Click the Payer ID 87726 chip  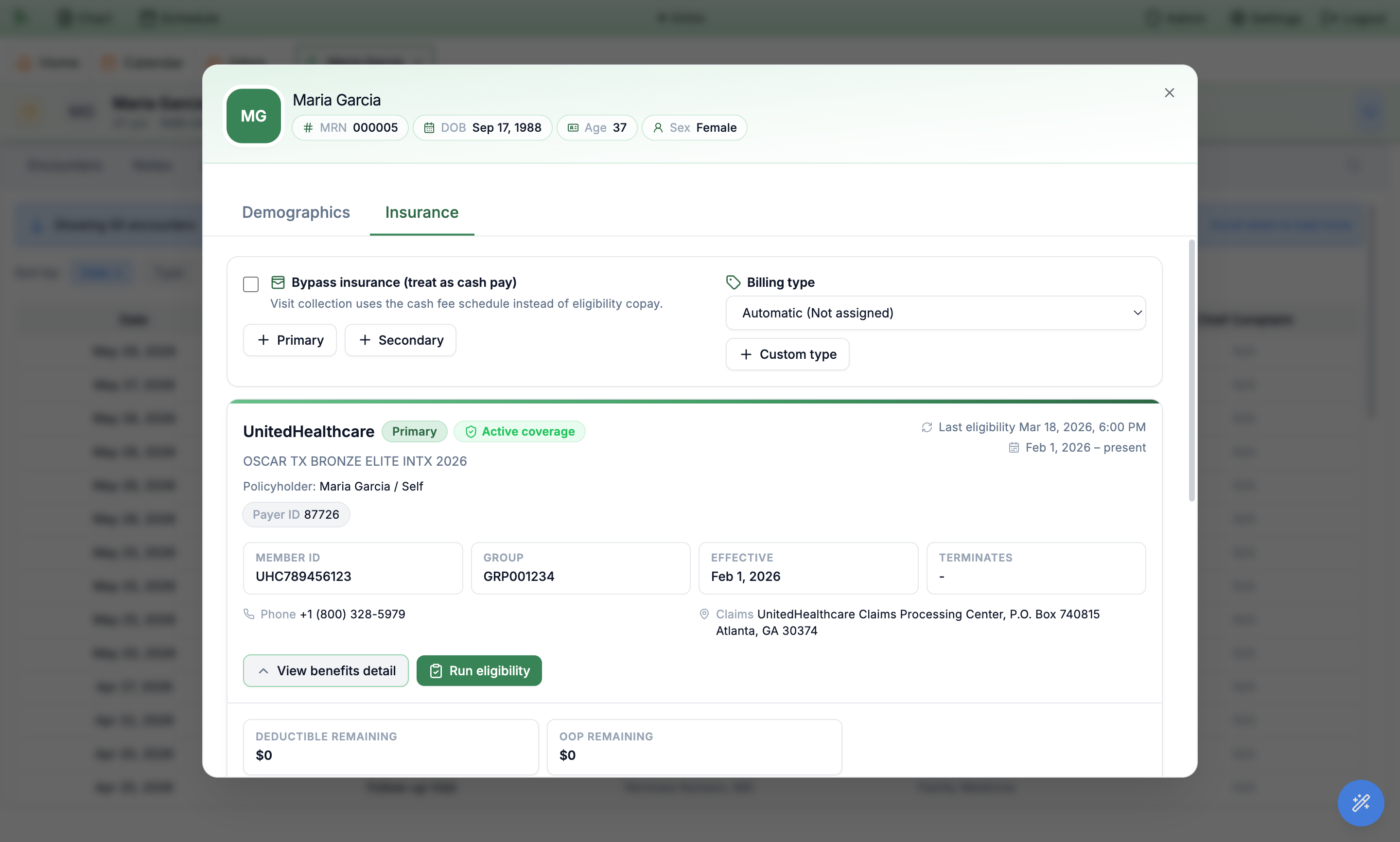(x=296, y=515)
